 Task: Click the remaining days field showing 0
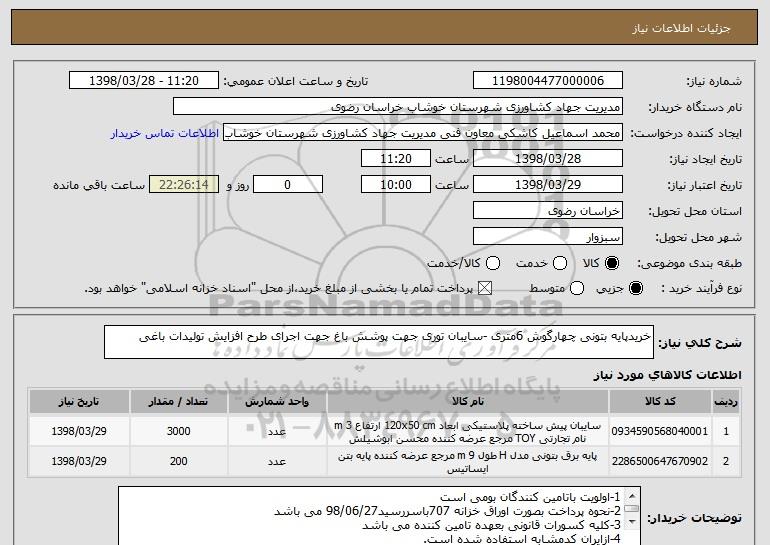tap(288, 185)
